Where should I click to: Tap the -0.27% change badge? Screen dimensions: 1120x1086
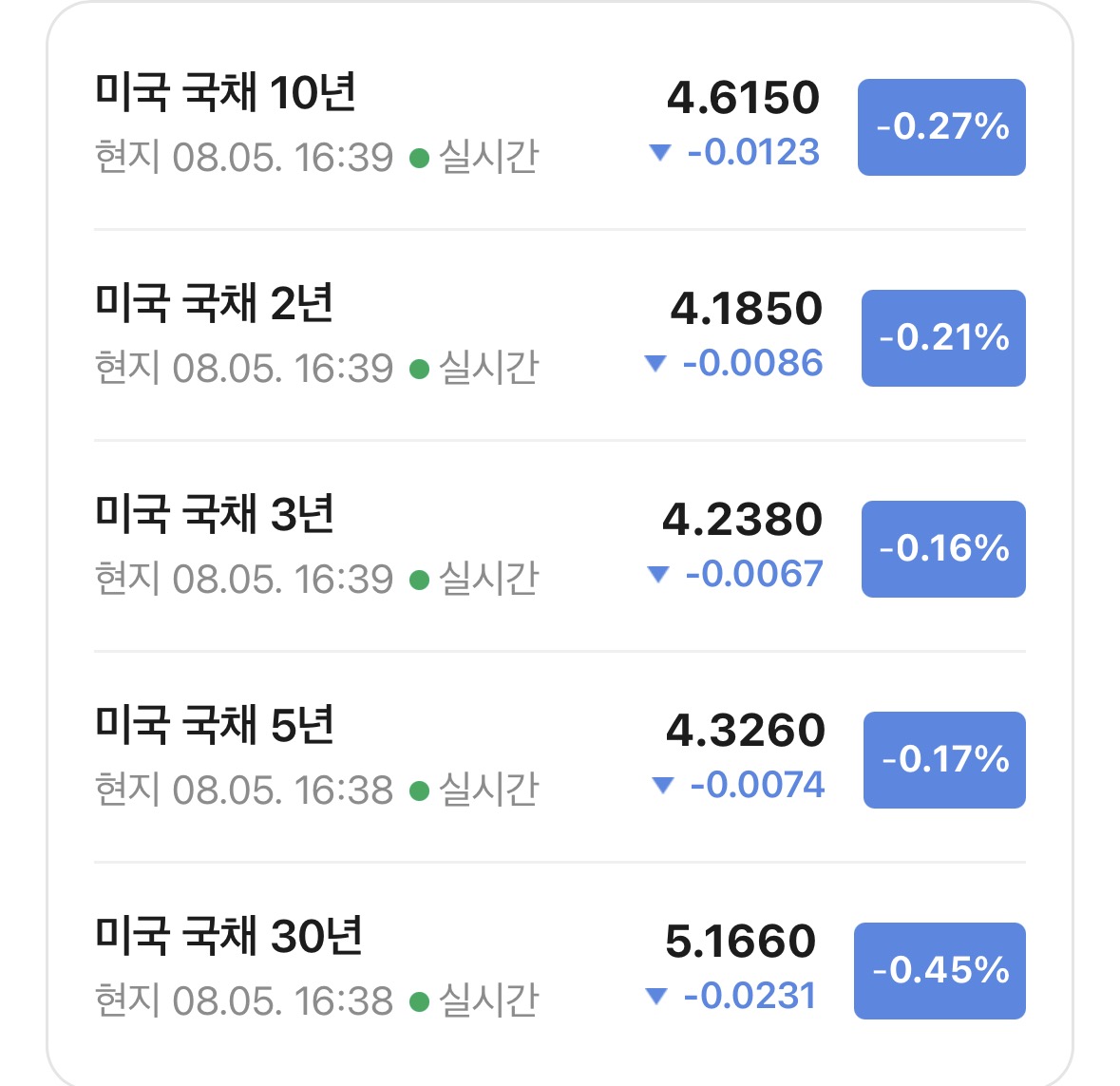pos(941,127)
